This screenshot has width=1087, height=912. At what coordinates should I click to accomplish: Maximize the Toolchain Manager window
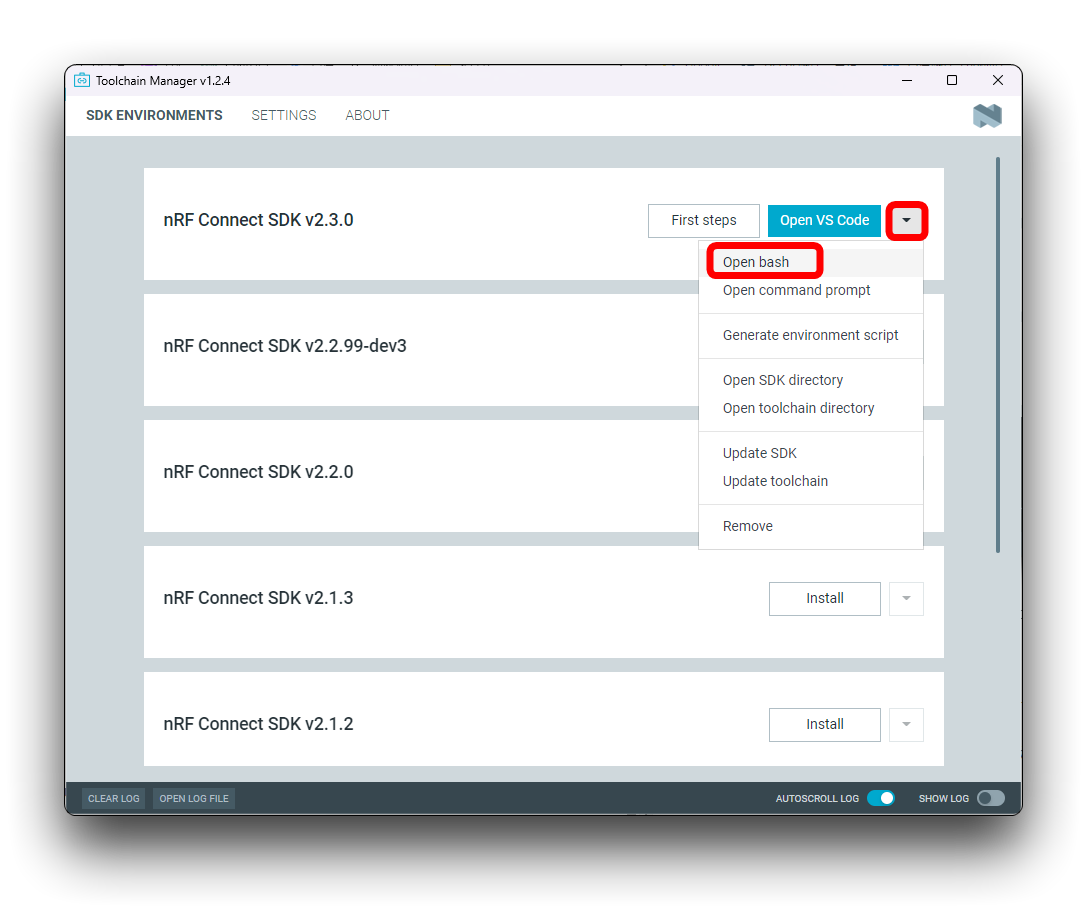click(952, 80)
